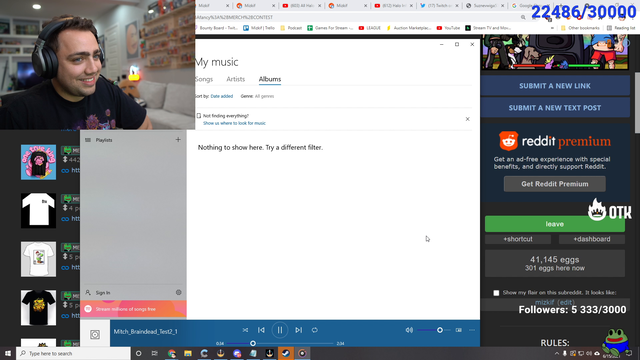
Task: Open the Windows Start menu
Action: point(8,353)
